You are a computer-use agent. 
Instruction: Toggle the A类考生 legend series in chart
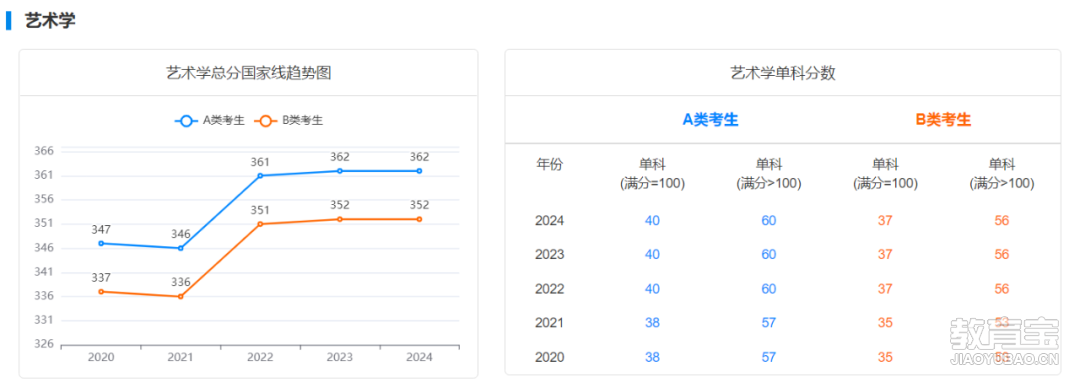(210, 121)
